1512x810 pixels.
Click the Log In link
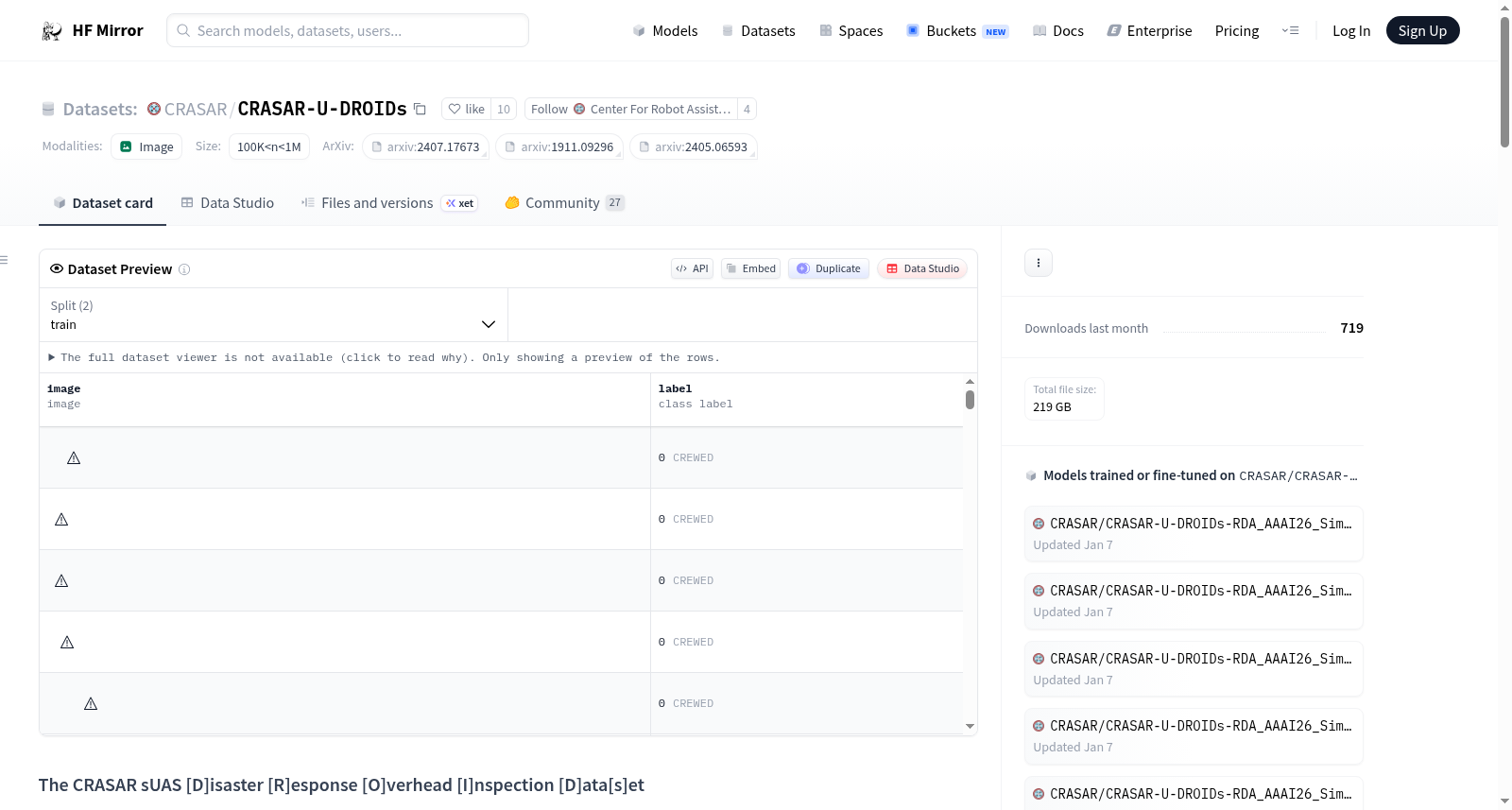click(x=1351, y=31)
